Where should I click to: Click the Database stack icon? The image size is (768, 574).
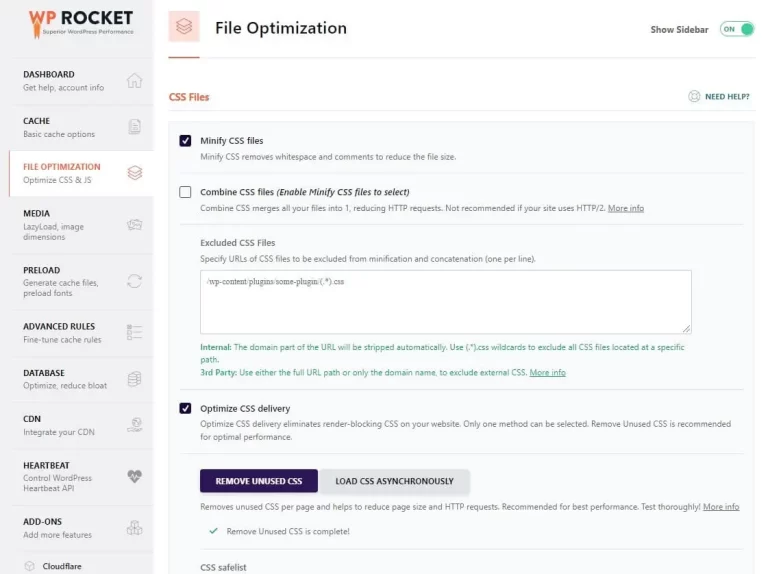[x=134, y=379]
